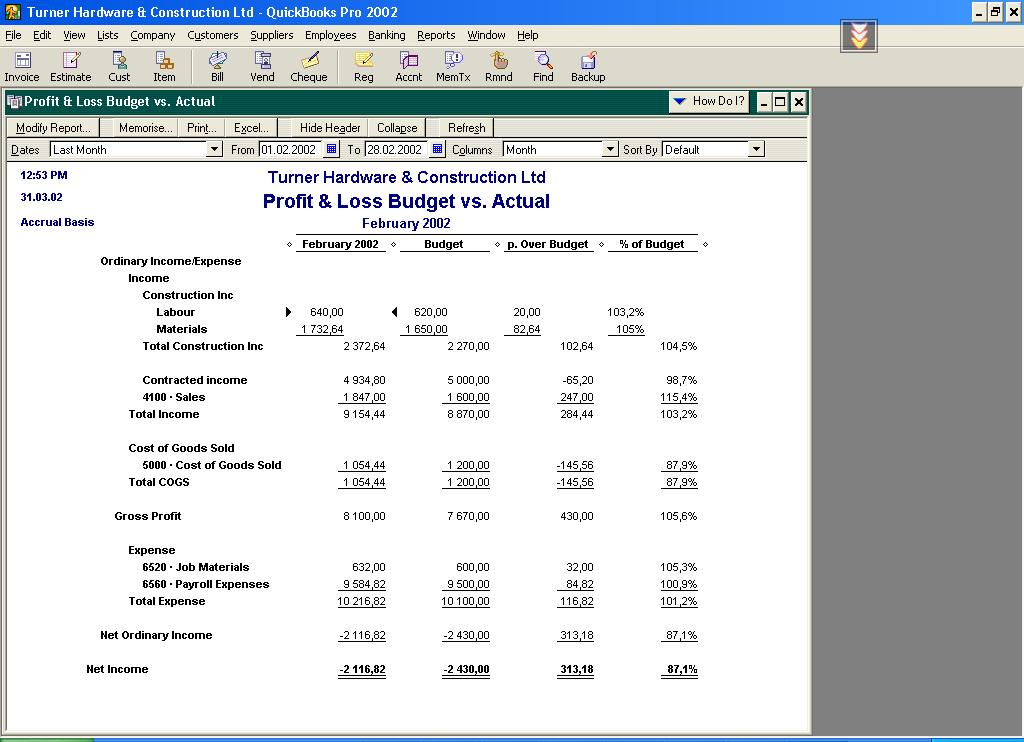Image resolution: width=1024 pixels, height=742 pixels.
Task: Open the Reports menu
Action: point(436,35)
